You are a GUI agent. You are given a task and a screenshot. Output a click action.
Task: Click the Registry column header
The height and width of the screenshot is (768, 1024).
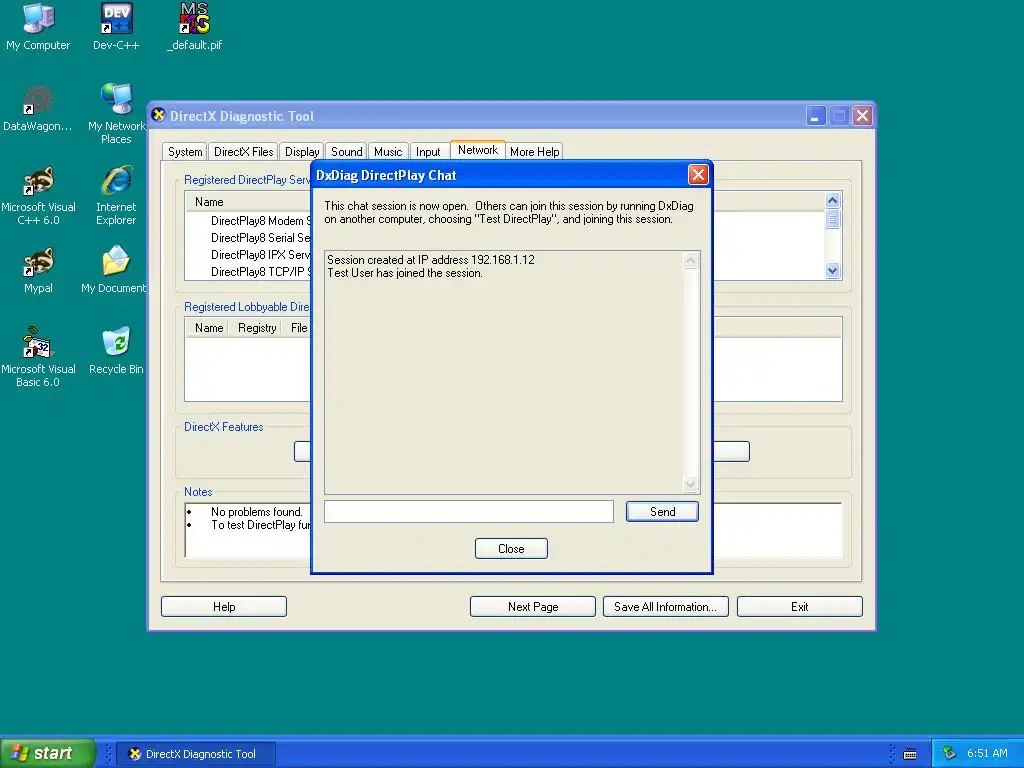click(257, 328)
